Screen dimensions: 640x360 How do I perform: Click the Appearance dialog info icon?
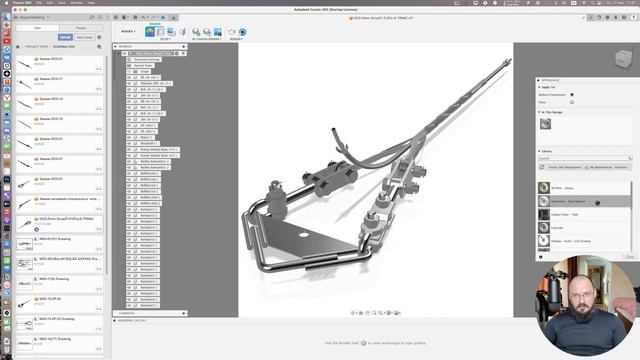(541, 257)
